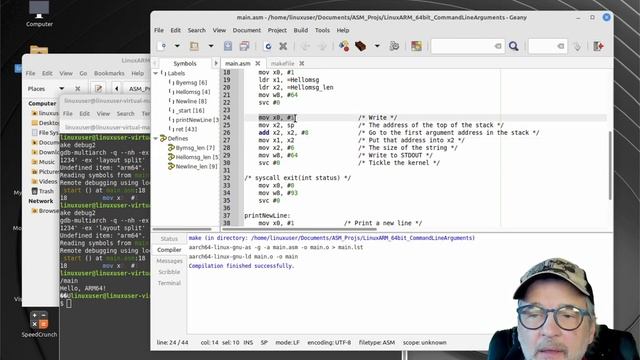This screenshot has height=360, width=640.
Task: Select ret [43] label in symbols
Action: click(x=186, y=129)
